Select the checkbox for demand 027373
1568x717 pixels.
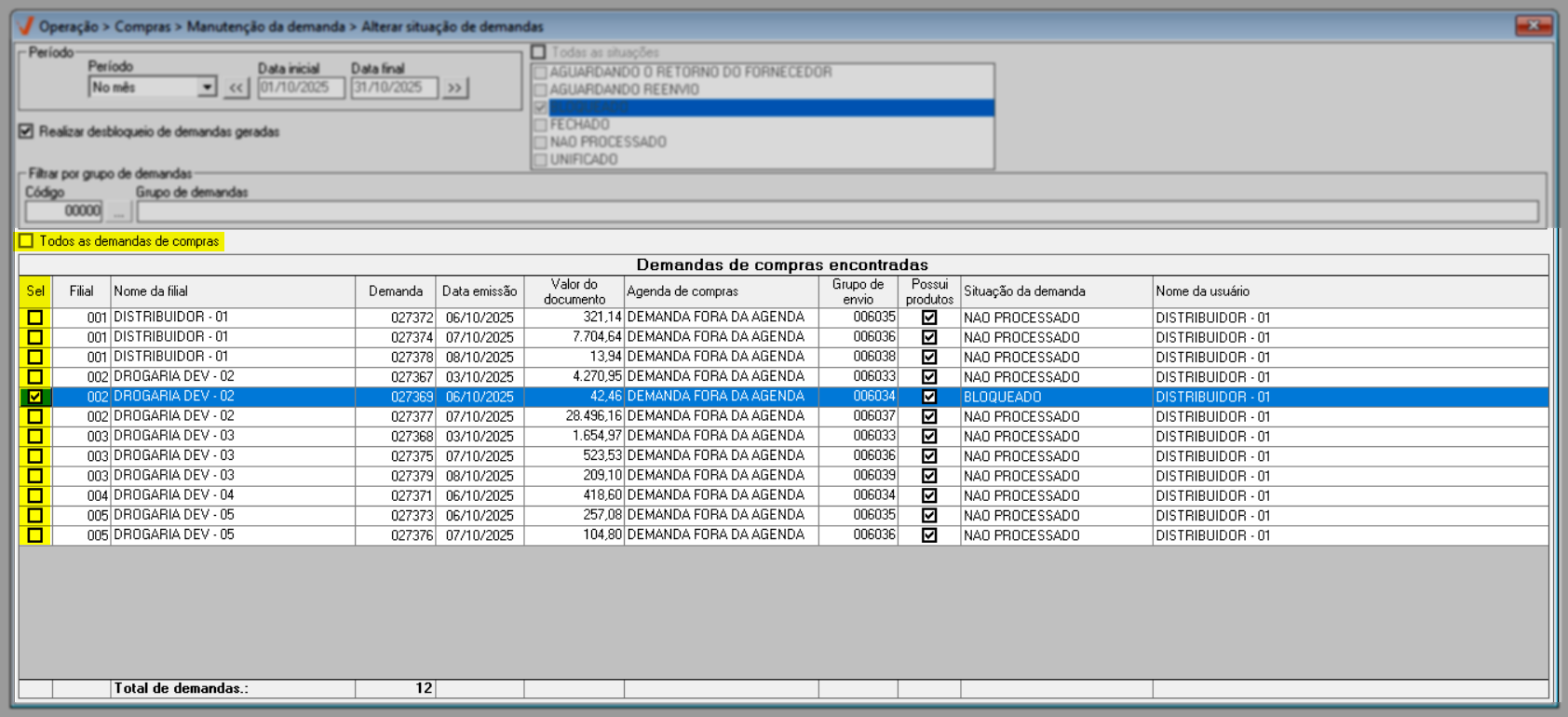coord(35,515)
